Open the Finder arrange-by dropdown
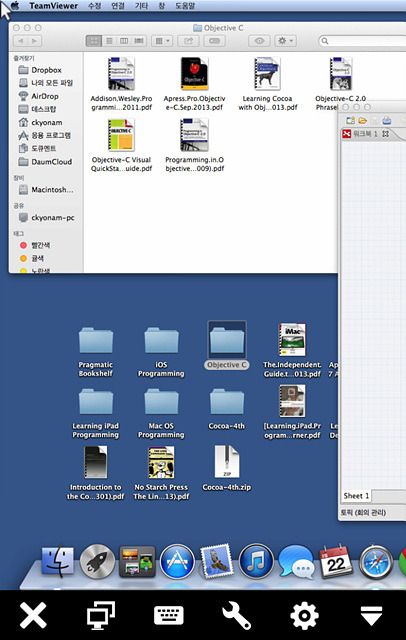The width and height of the screenshot is (406, 640). (162, 41)
